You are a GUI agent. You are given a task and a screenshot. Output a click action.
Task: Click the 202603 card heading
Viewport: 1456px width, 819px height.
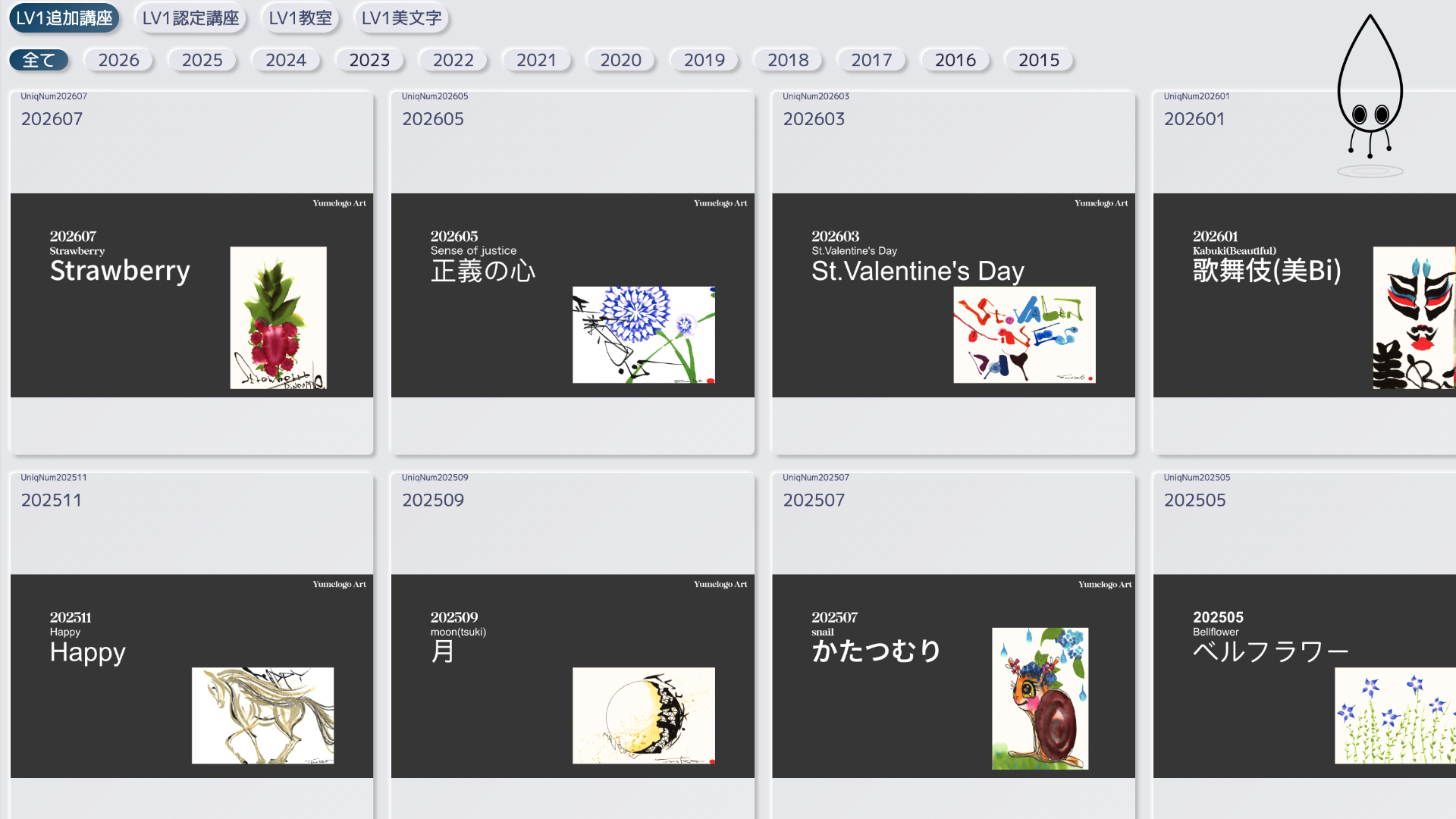(x=814, y=119)
